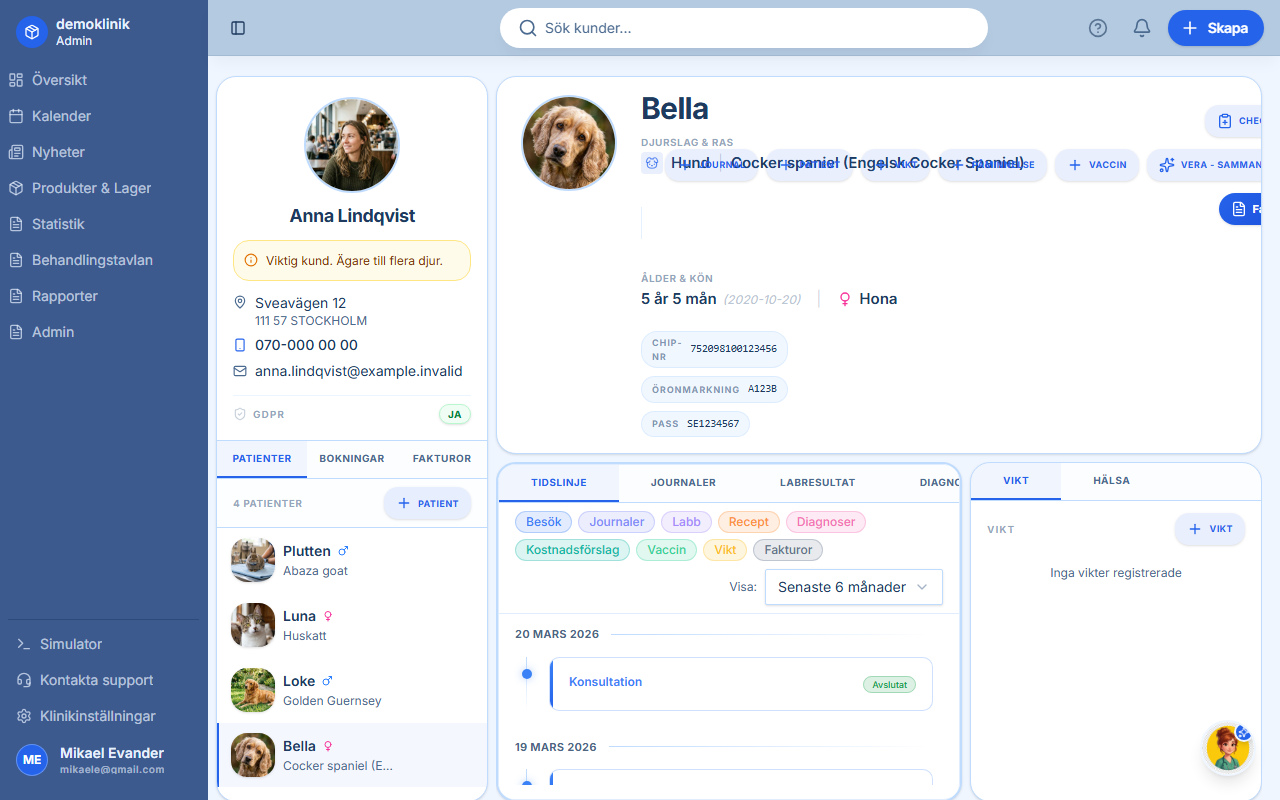Screen dimensions: 1280x800
Task: Click the help question mark icon
Action: tap(1097, 28)
